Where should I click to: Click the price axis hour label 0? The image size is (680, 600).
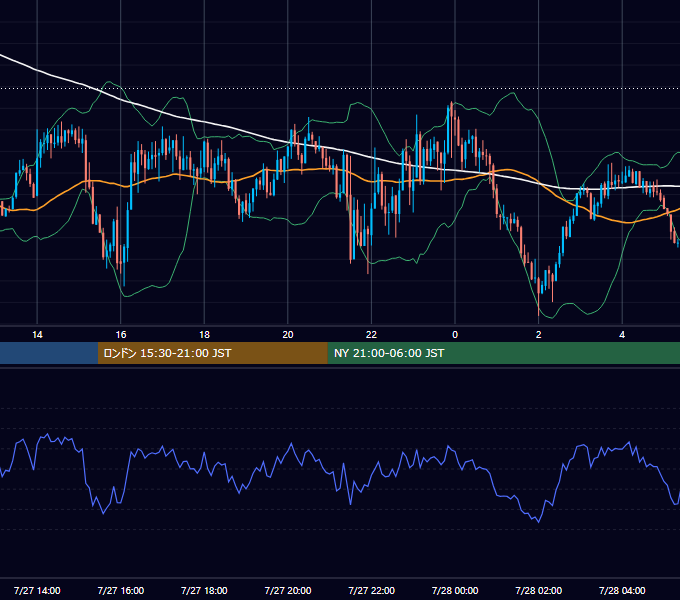pos(455,335)
